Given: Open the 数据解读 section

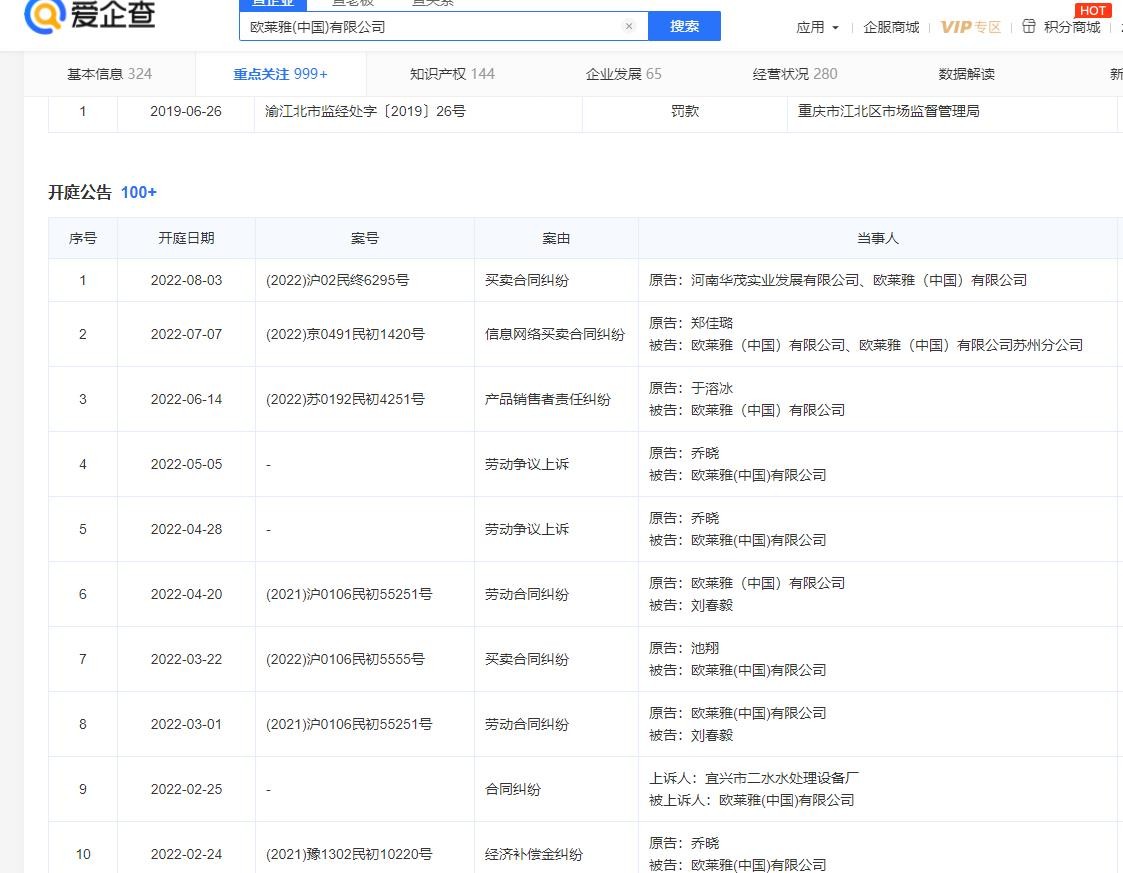Looking at the screenshot, I should [966, 73].
